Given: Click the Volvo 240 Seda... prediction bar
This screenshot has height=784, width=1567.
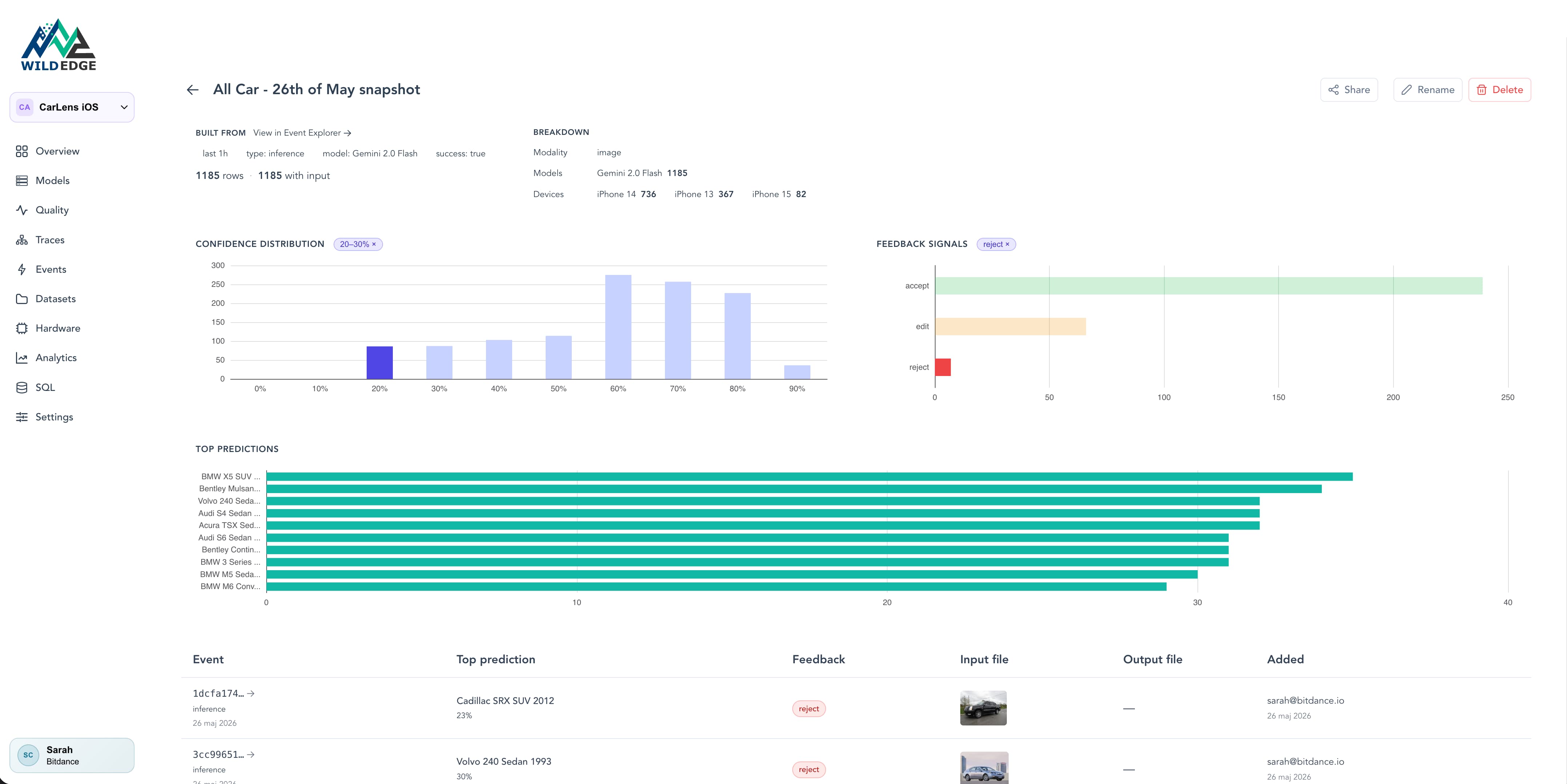Looking at the screenshot, I should (763, 501).
